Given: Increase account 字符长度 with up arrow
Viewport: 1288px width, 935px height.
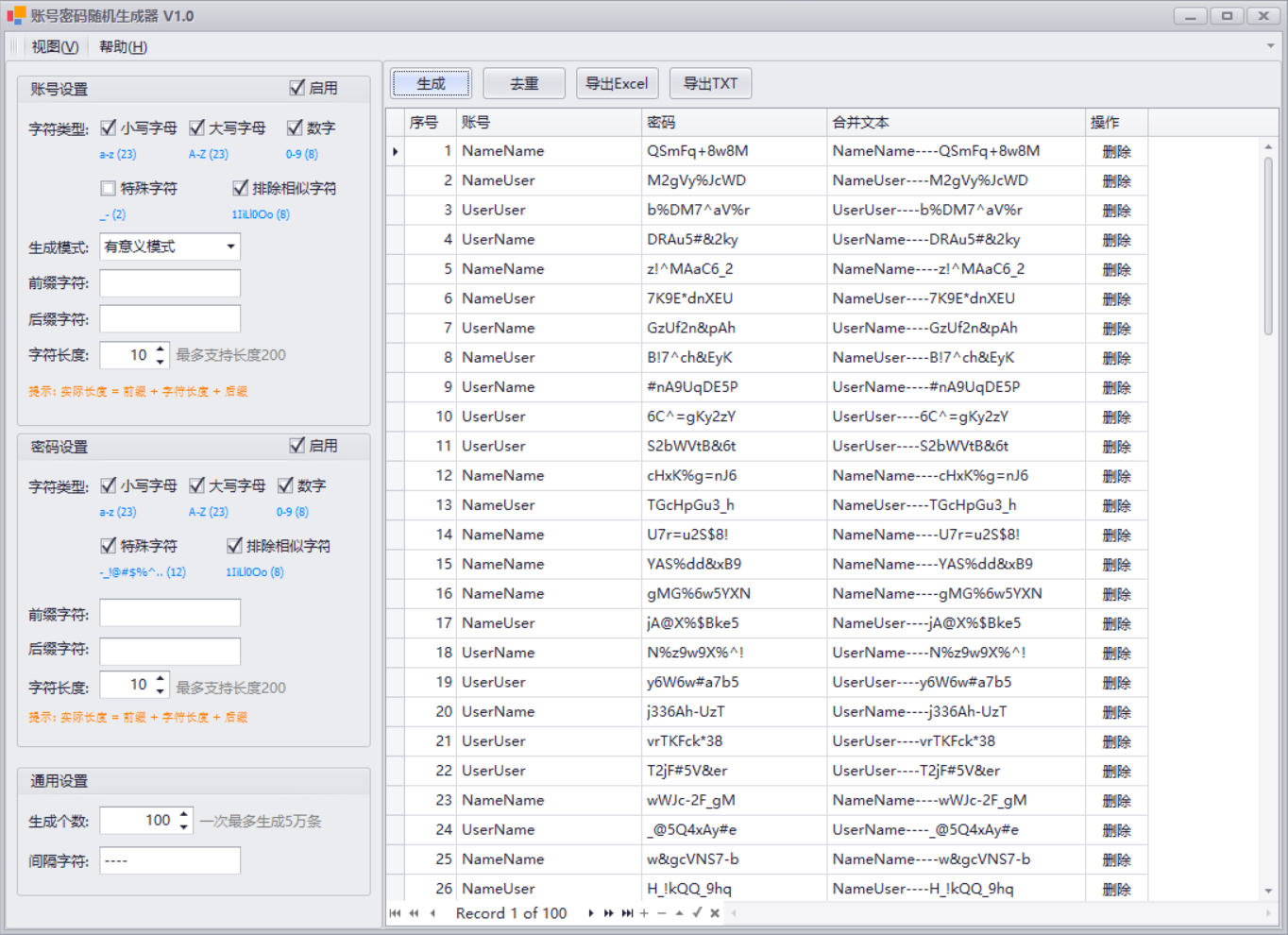Looking at the screenshot, I should (161, 349).
